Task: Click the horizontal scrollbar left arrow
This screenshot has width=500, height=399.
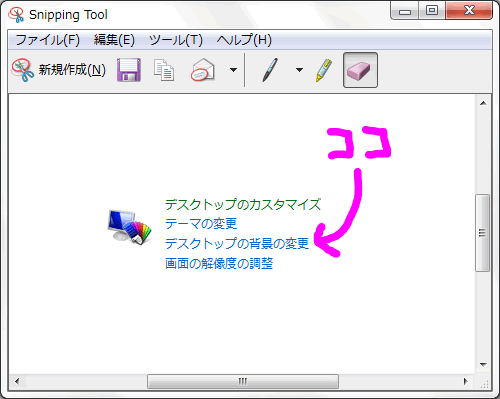Action: [x=17, y=381]
